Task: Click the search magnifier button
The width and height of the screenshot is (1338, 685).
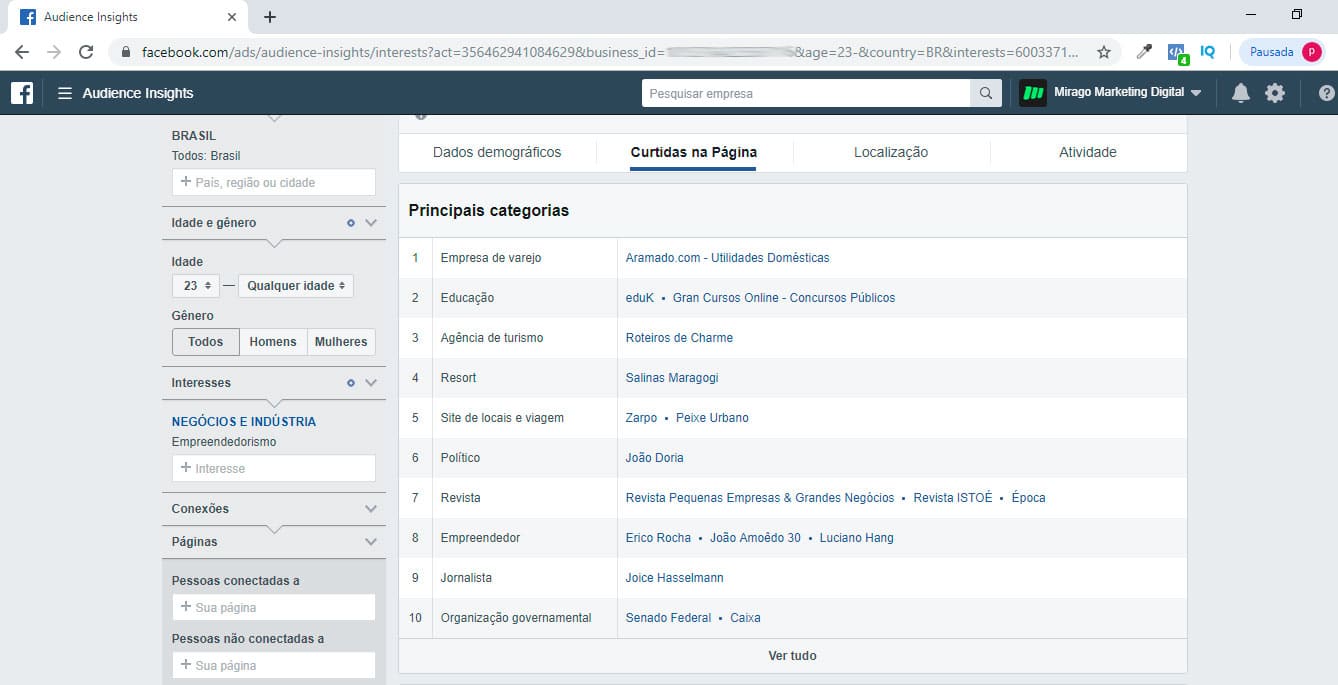Action: (985, 93)
